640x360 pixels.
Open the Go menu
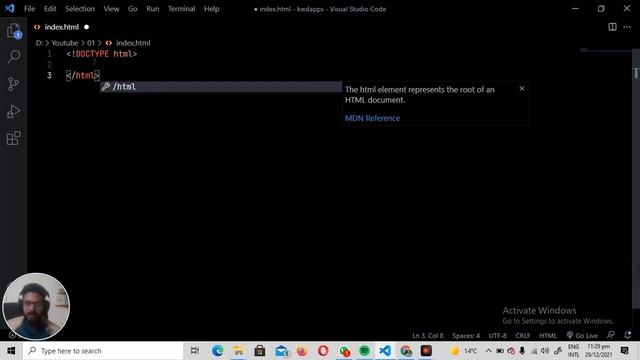click(133, 9)
